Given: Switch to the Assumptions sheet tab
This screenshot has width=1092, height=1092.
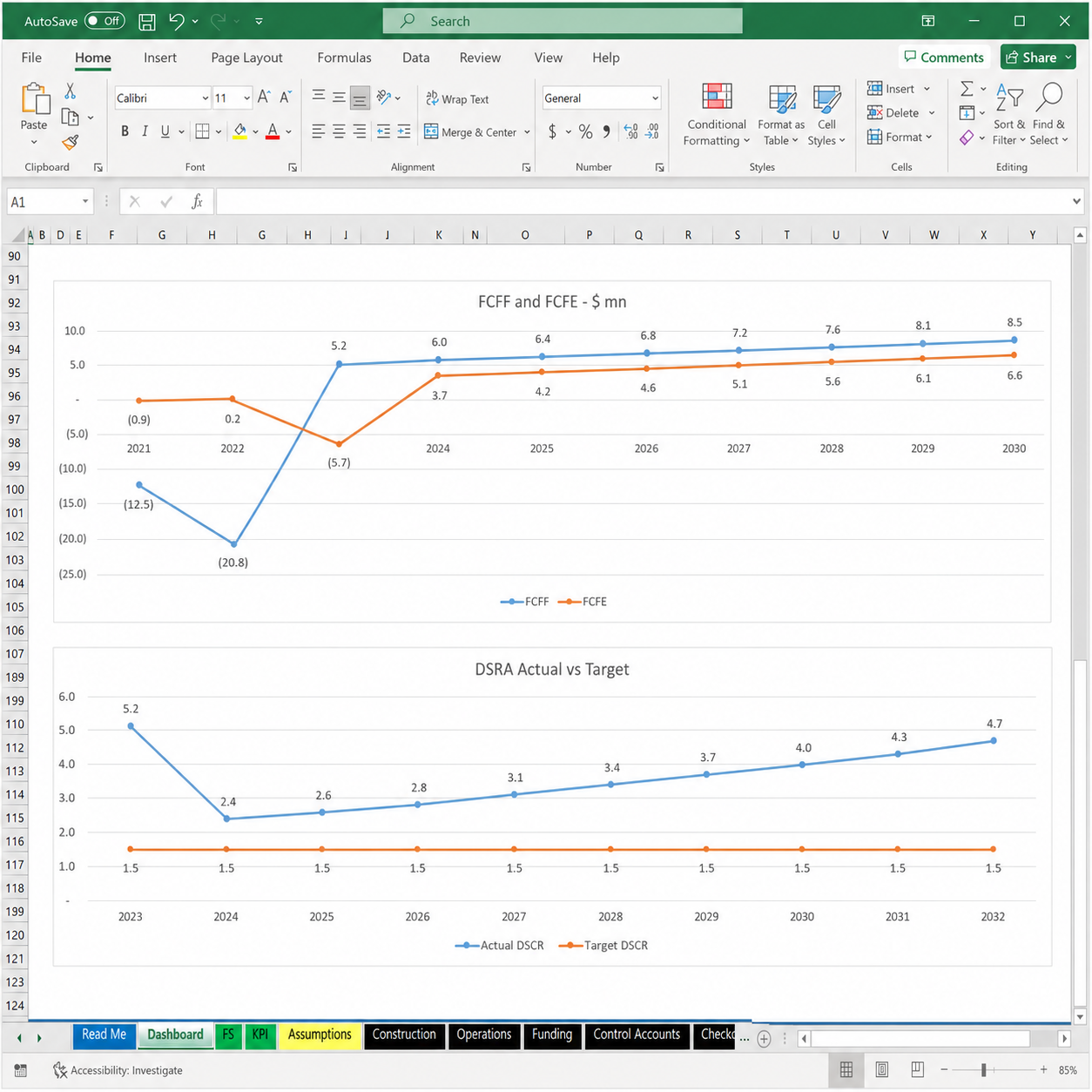Looking at the screenshot, I should click(320, 1035).
